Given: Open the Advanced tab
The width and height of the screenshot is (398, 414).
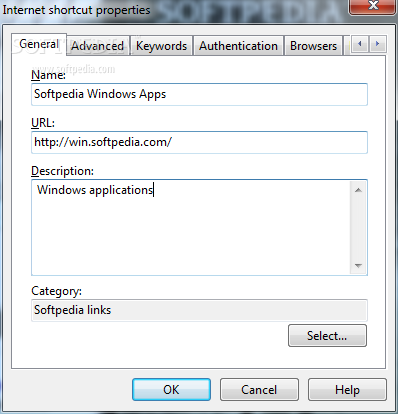Looking at the screenshot, I should click(97, 46).
